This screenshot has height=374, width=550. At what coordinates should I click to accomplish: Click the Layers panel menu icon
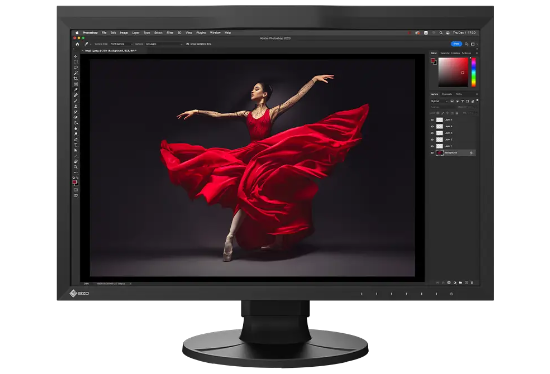point(477,94)
